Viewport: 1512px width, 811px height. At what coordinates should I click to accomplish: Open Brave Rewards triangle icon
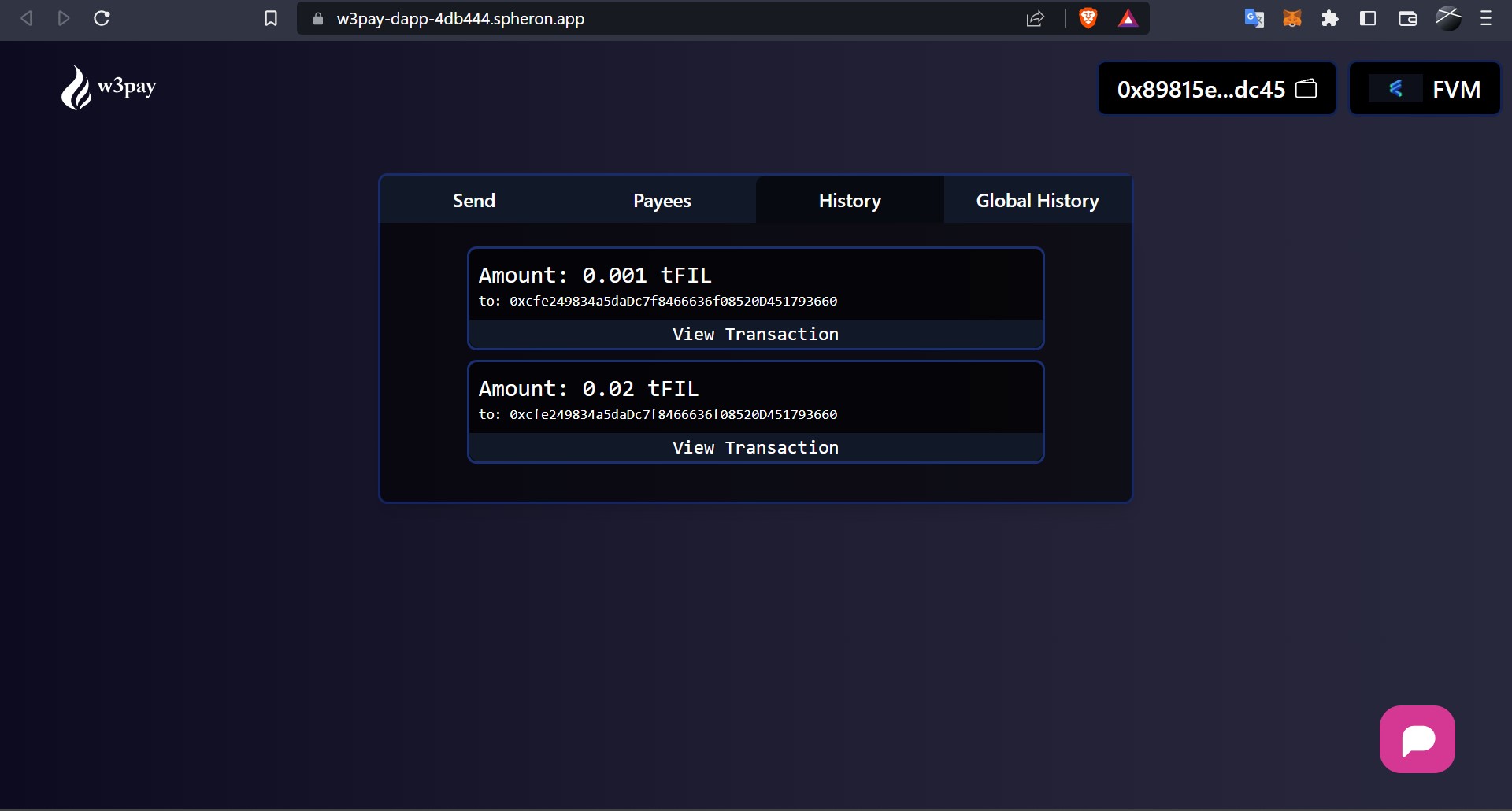1128,18
